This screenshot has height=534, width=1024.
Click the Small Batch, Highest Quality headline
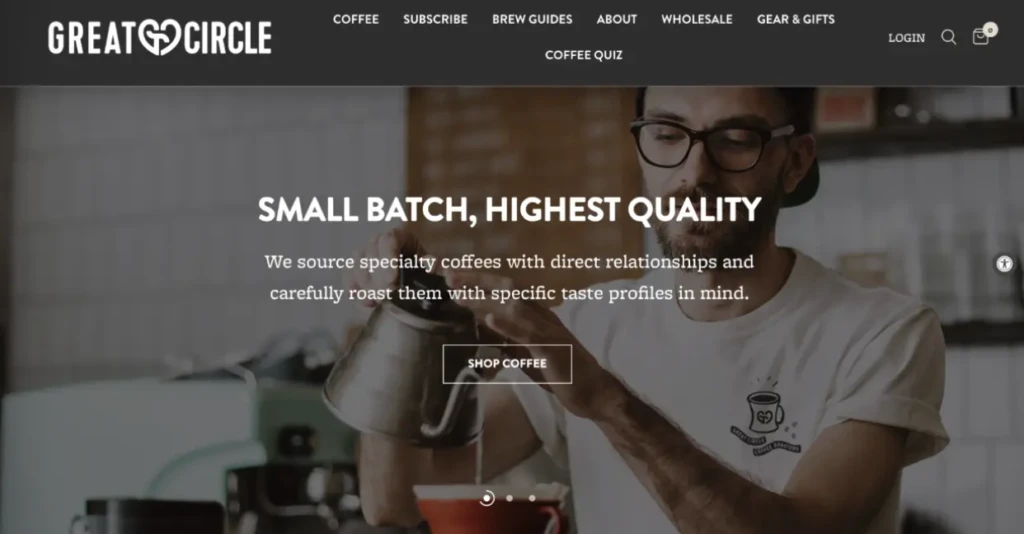tap(509, 210)
